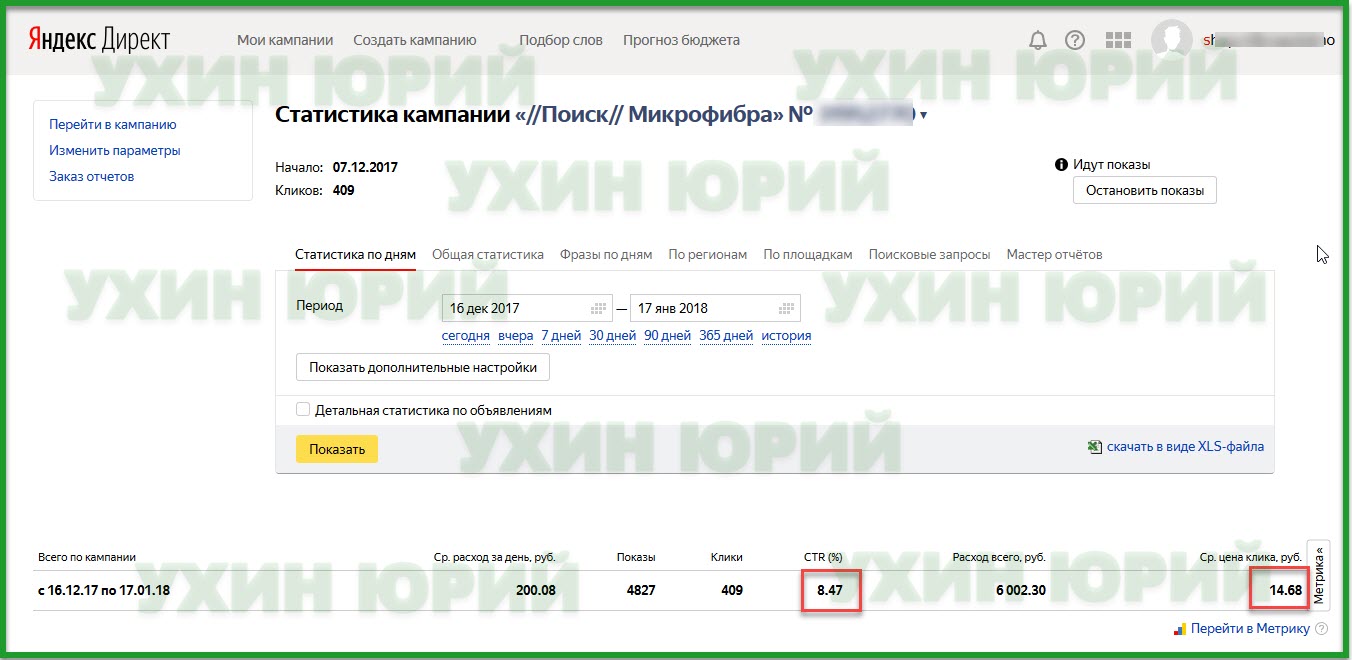Image resolution: width=1352 pixels, height=660 pixels.
Task: Open Прогноз бюджета menu item
Action: pos(681,41)
